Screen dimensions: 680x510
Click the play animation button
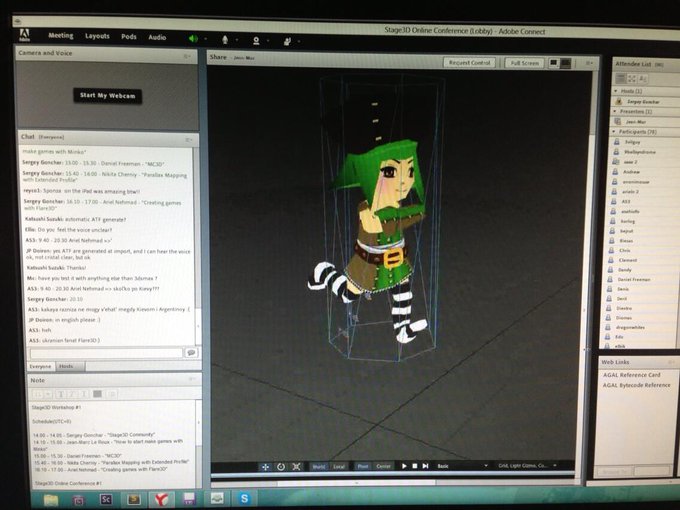(x=404, y=466)
